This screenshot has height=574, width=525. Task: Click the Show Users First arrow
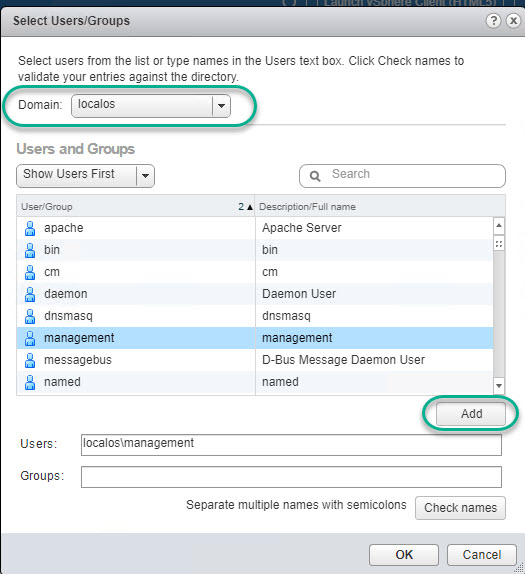coord(145,176)
